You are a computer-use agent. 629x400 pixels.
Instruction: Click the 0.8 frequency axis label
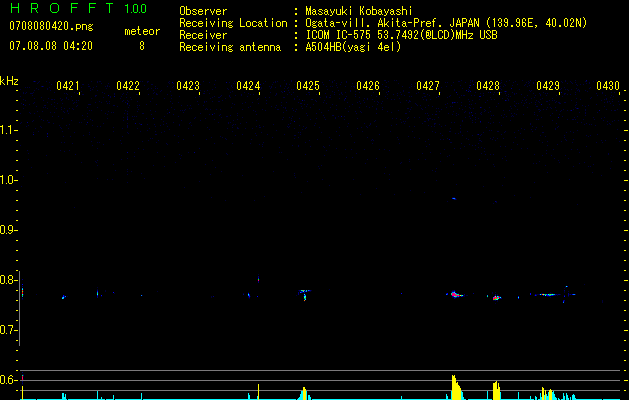coord(7,280)
